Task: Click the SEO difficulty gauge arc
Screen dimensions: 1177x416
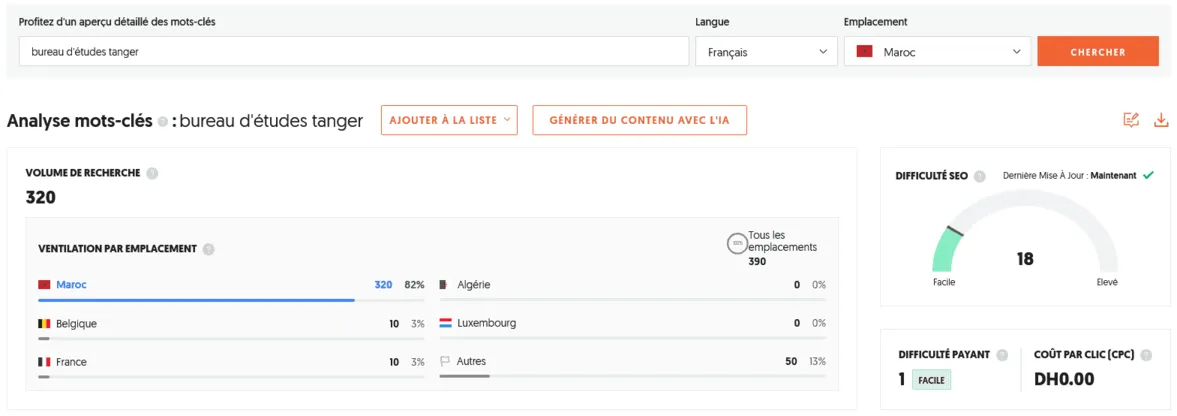Action: [x=1025, y=233]
